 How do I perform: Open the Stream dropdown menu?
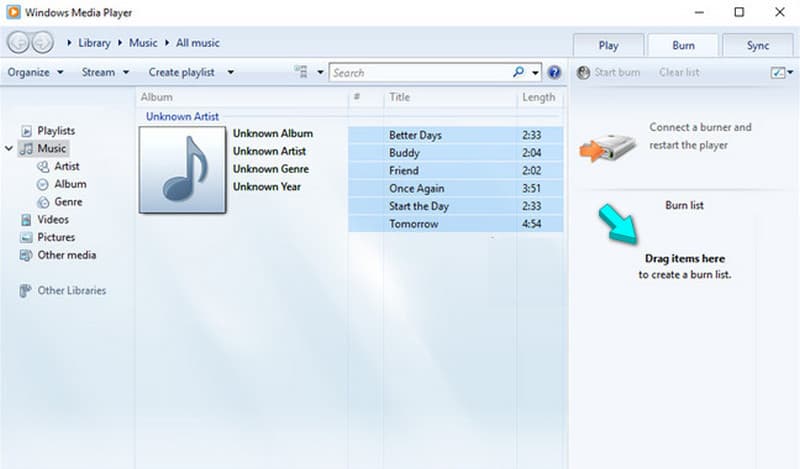(x=105, y=72)
